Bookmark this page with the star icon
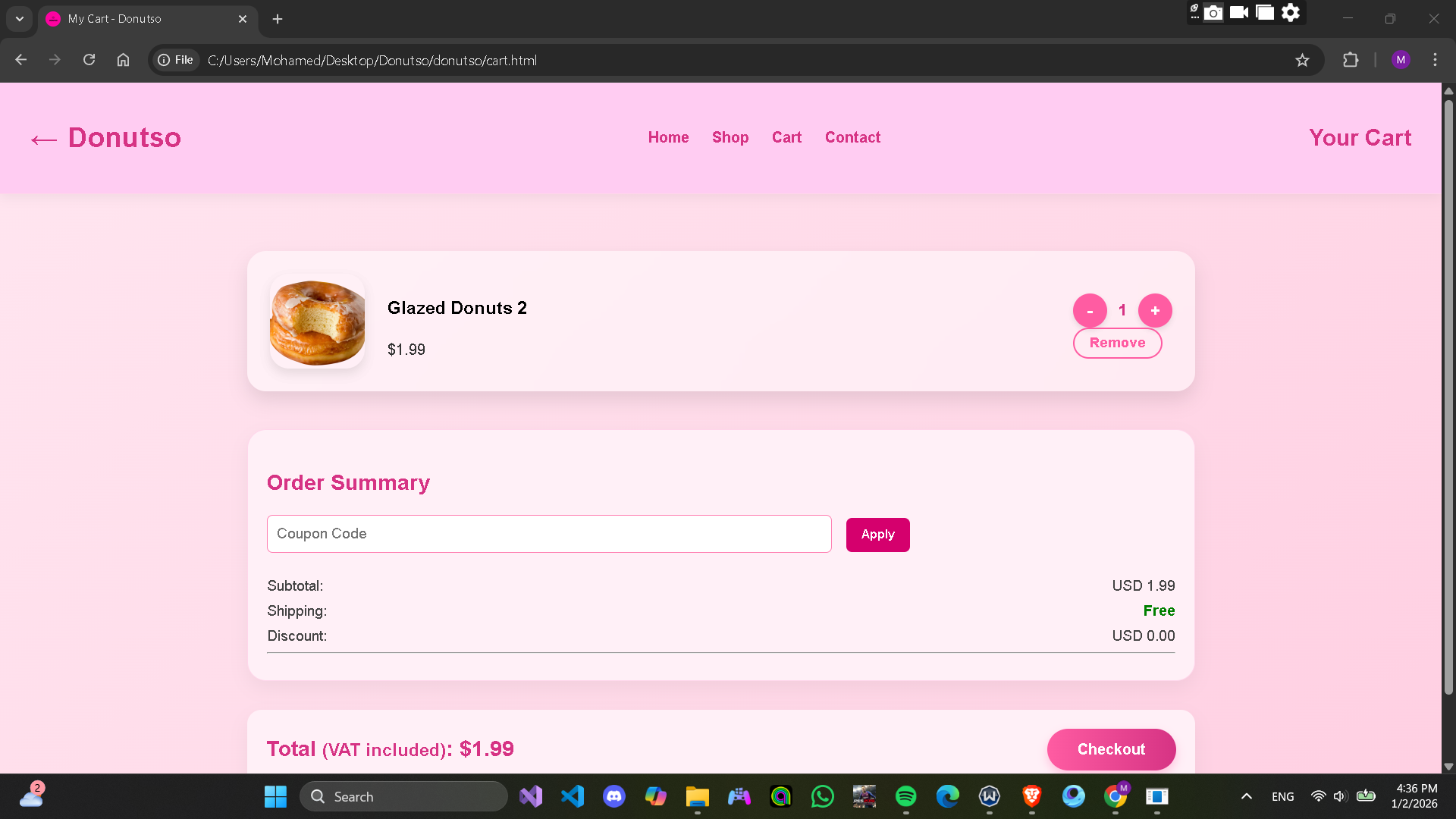Image resolution: width=1456 pixels, height=819 pixels. [1303, 60]
